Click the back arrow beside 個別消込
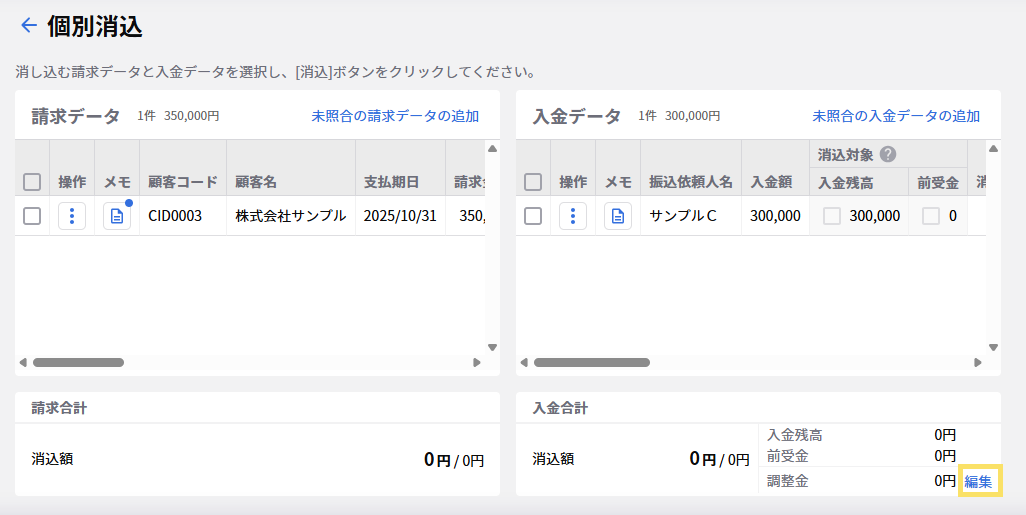Screen dimensions: 1026x515 point(28,26)
